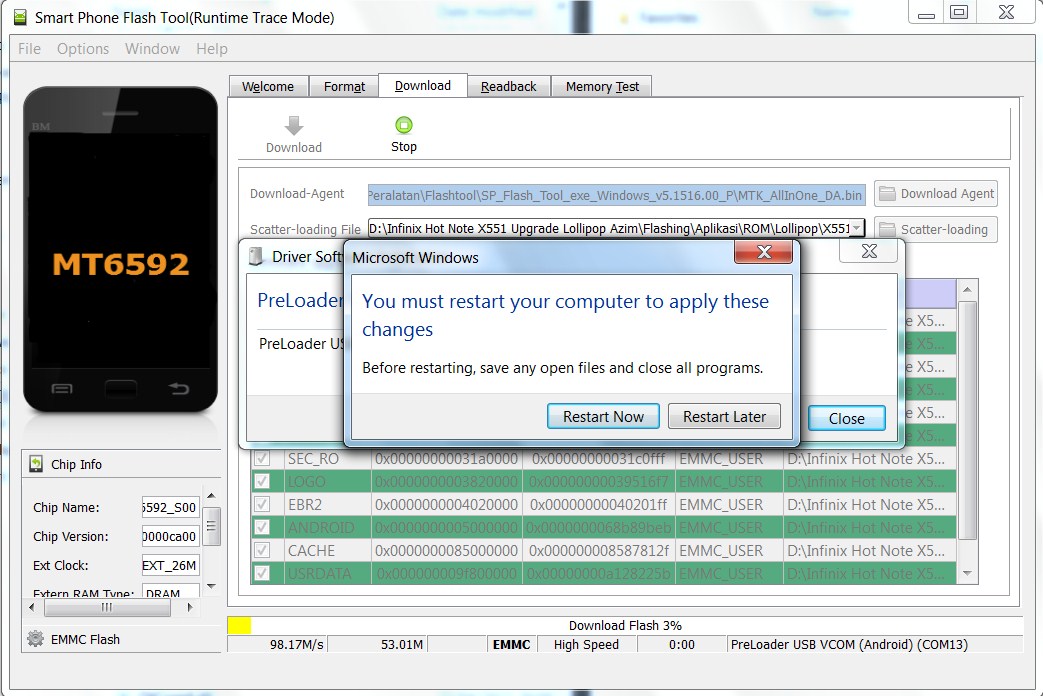Open the File menu

[x=29, y=49]
